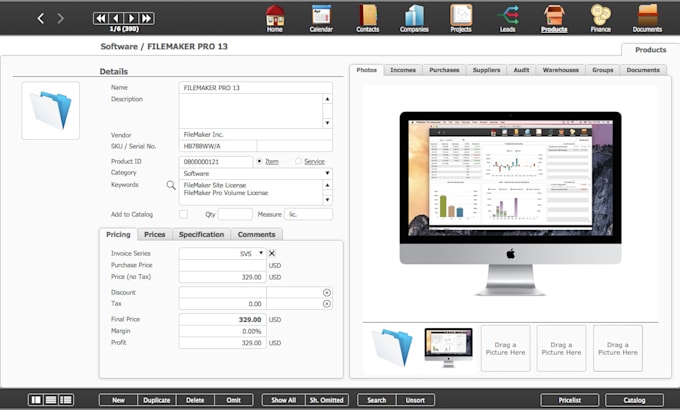The height and width of the screenshot is (410, 680).
Task: Open the Documents tab in product panel
Action: 643,70
